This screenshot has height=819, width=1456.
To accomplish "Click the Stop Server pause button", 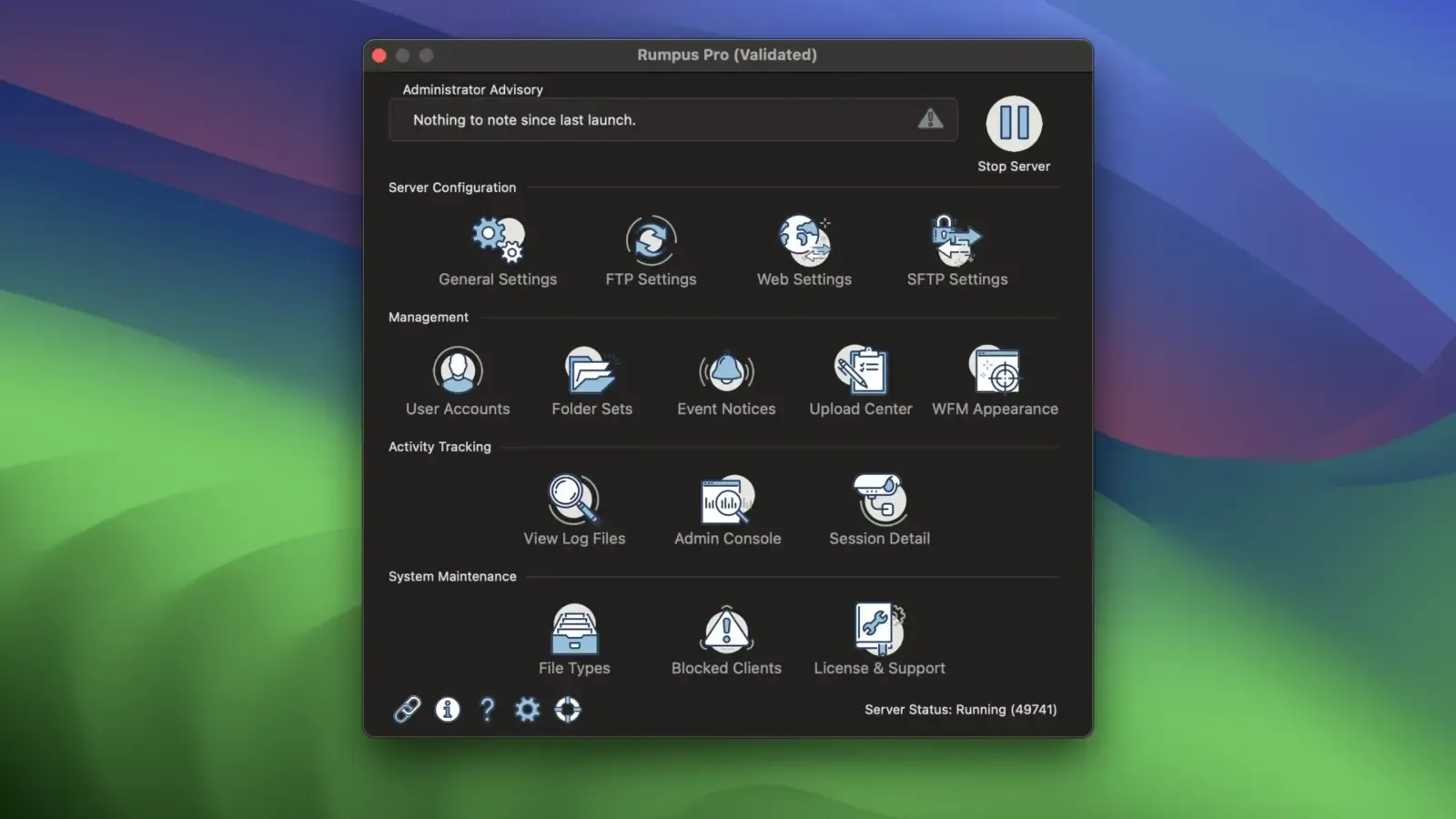I will pyautogui.click(x=1014, y=125).
